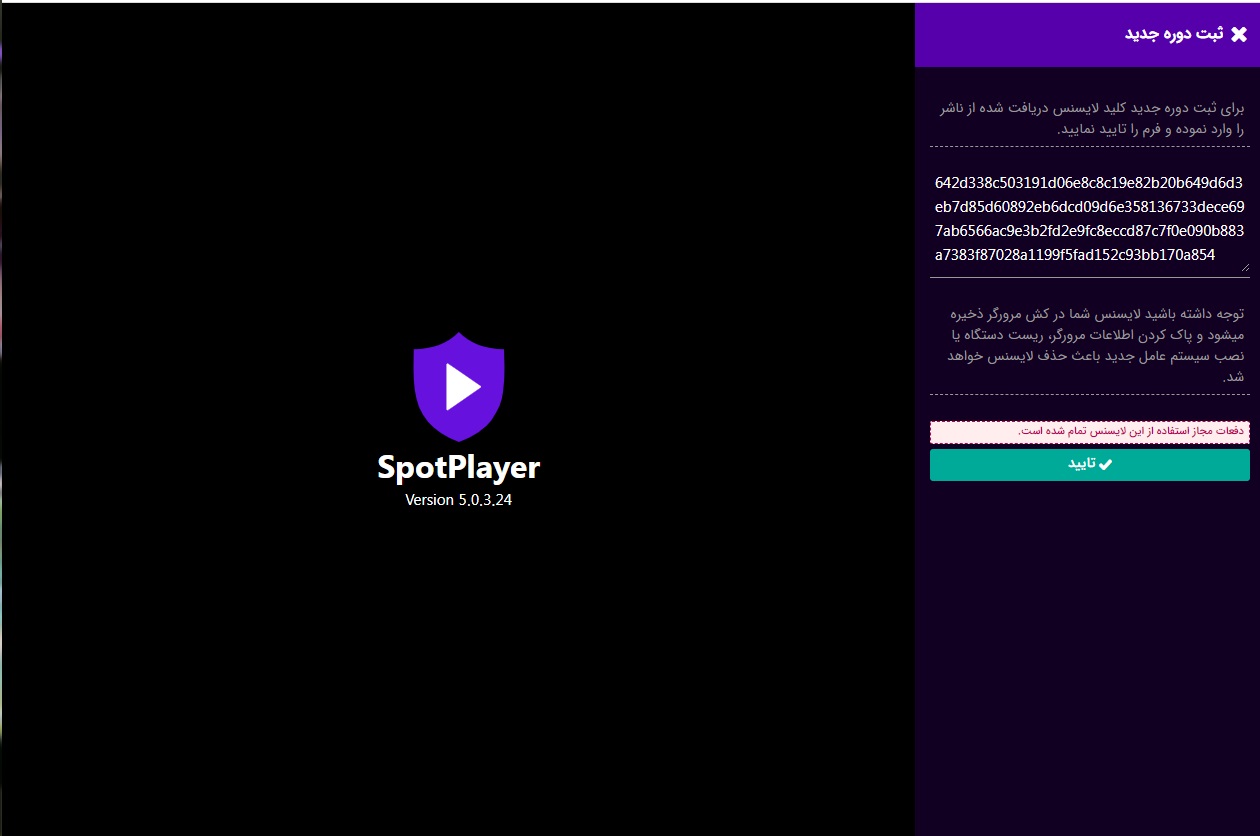
Task: Click the purple SpotPlayer shield logo
Action: [x=459, y=387]
